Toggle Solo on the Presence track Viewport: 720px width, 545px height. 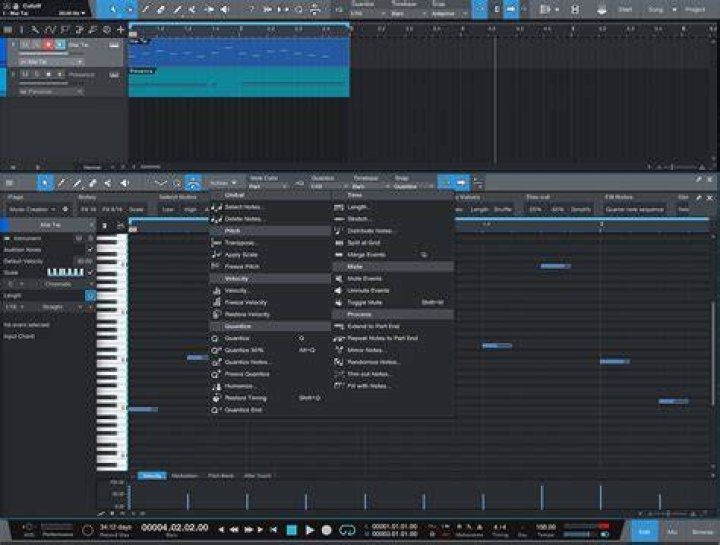(x=37, y=74)
